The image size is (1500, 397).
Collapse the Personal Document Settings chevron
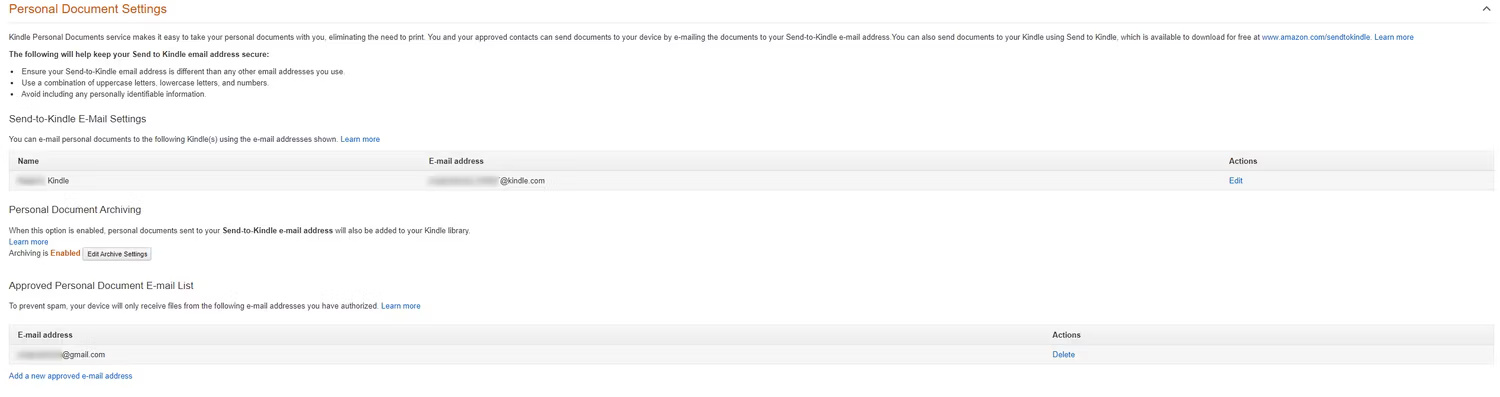(1486, 9)
